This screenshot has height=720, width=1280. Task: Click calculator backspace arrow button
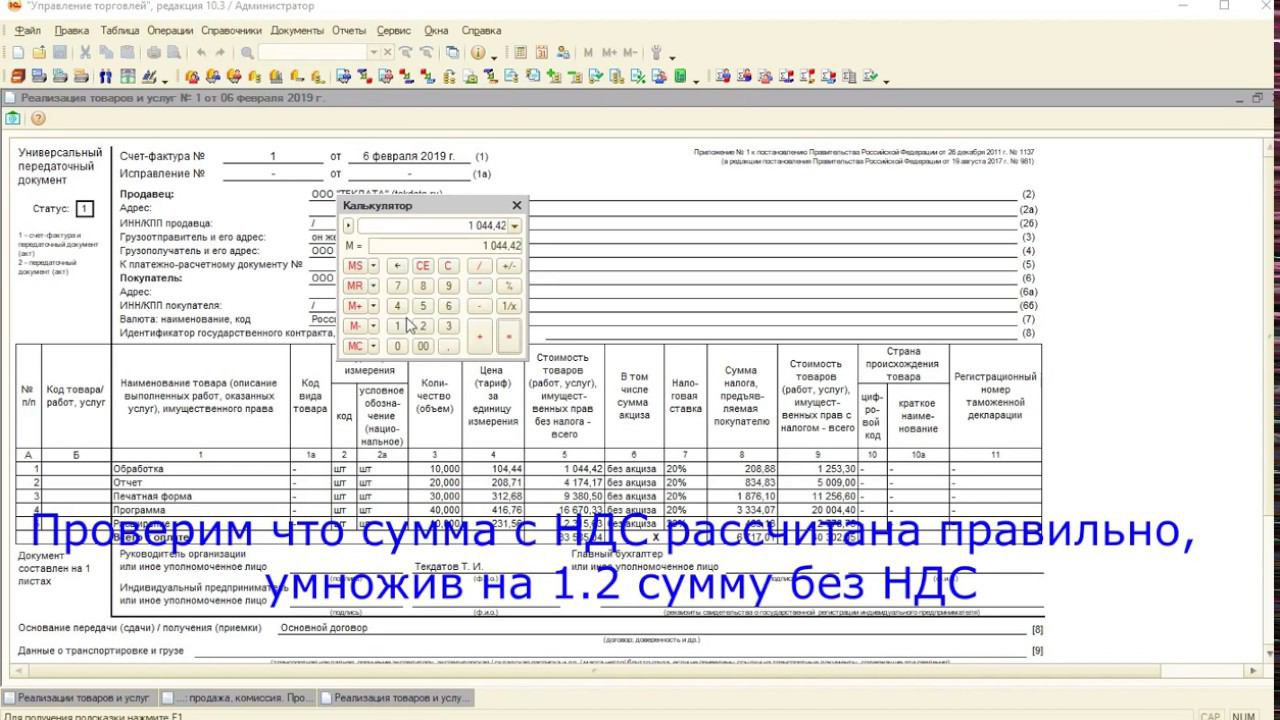(x=397, y=266)
